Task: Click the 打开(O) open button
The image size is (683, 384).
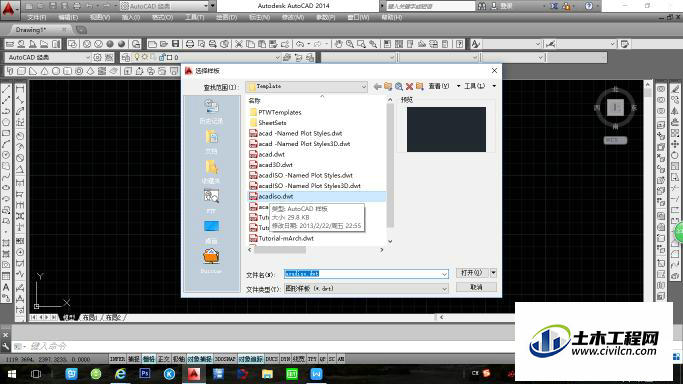Action: [x=472, y=273]
